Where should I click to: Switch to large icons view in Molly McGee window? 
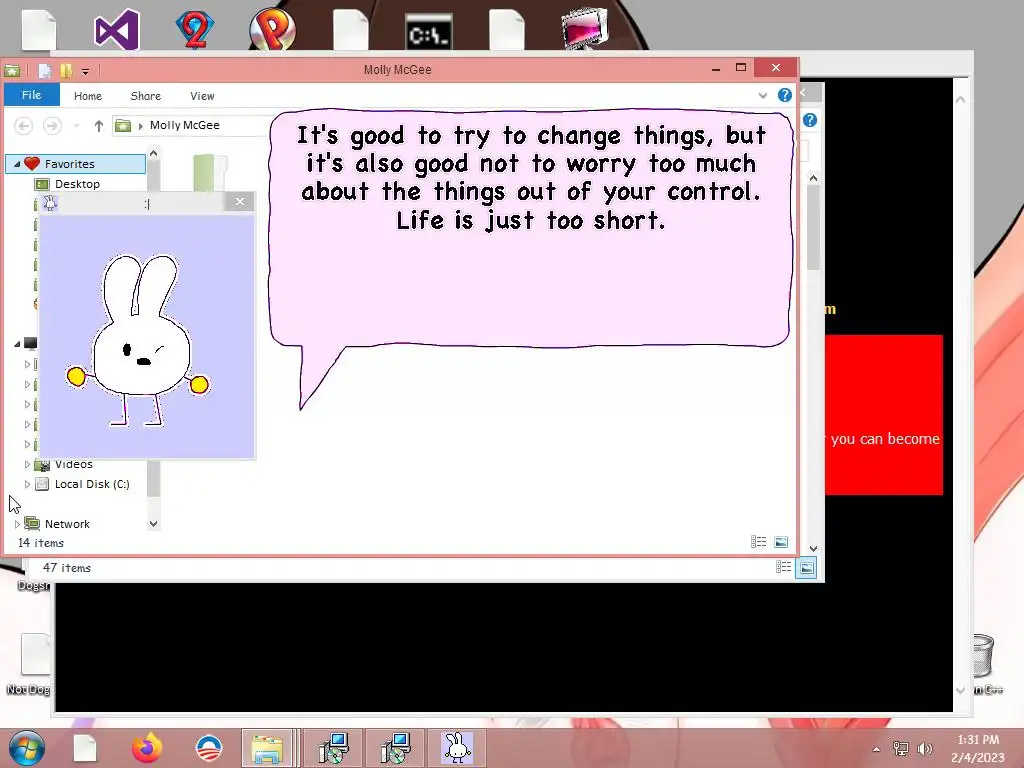(781, 542)
